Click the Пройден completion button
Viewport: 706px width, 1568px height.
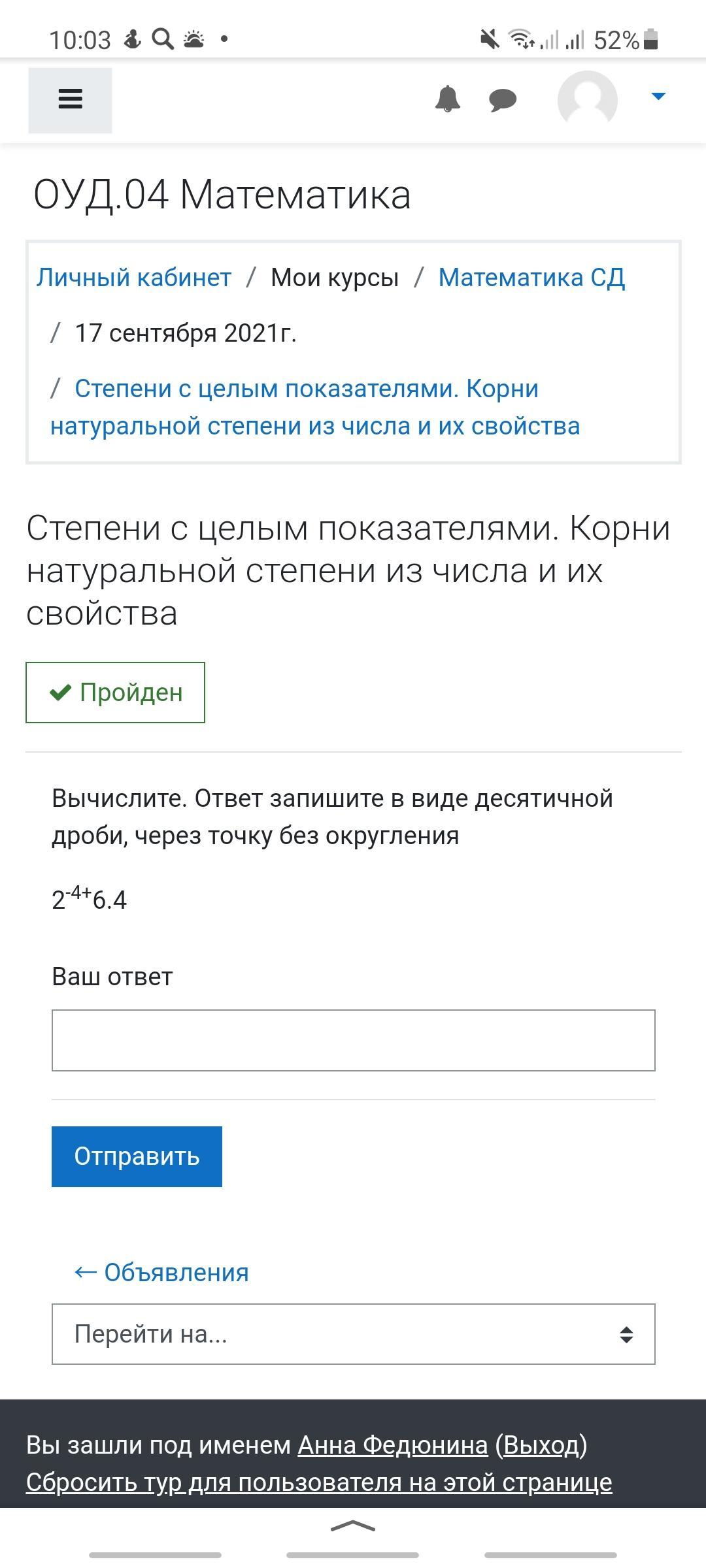115,693
